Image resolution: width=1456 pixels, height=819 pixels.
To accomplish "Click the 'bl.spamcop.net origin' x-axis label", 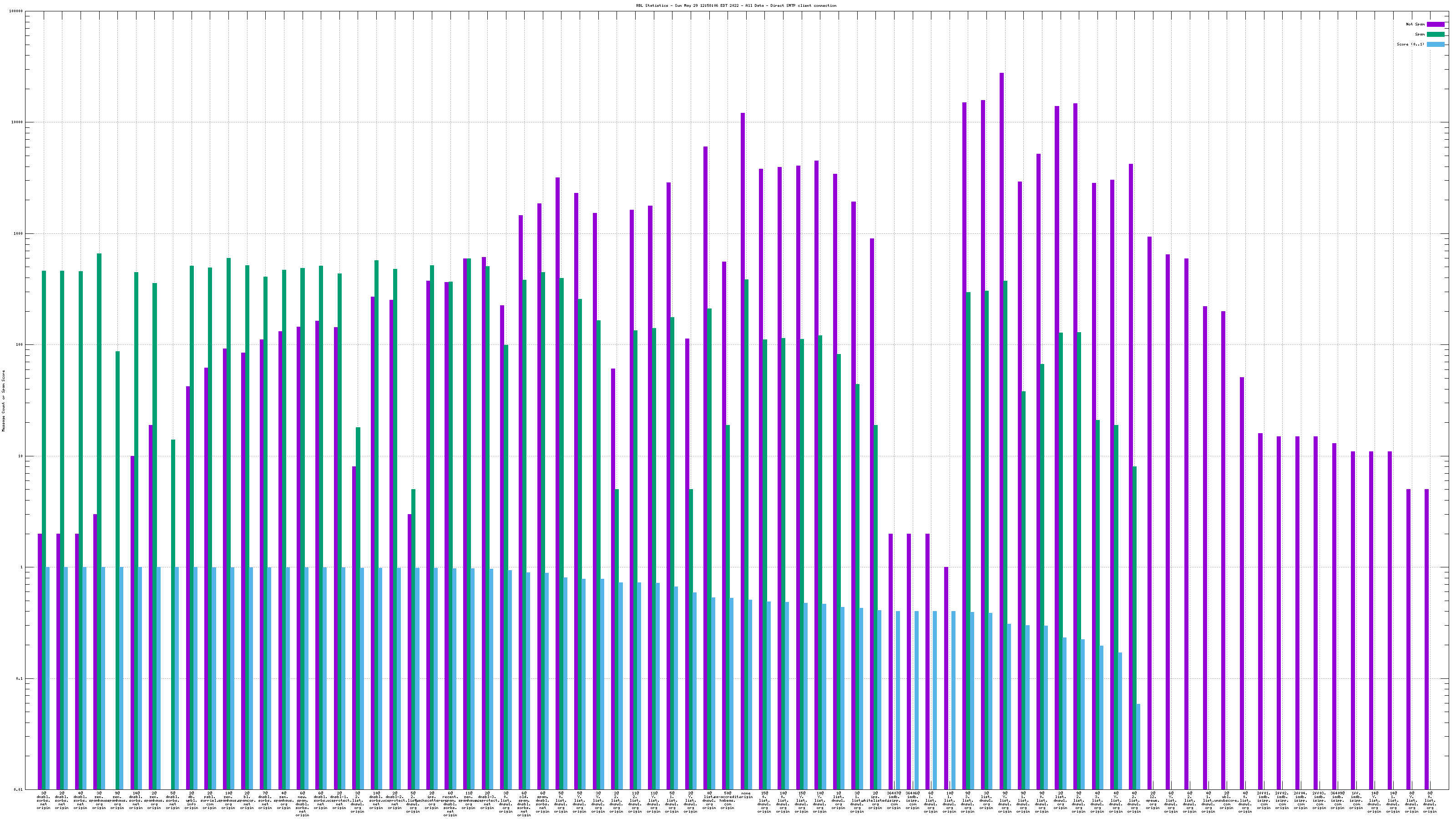I will 247,800.
